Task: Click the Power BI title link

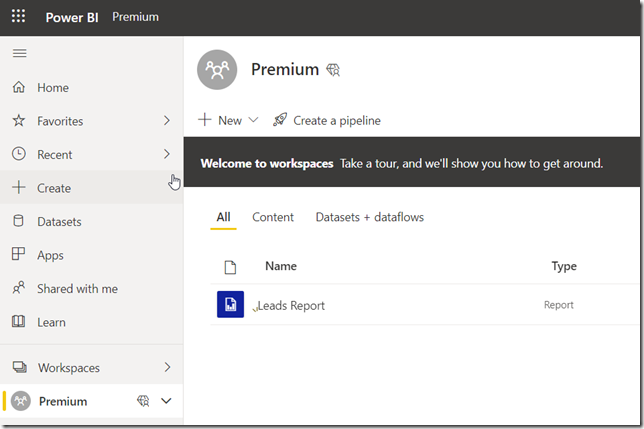Action: (72, 17)
